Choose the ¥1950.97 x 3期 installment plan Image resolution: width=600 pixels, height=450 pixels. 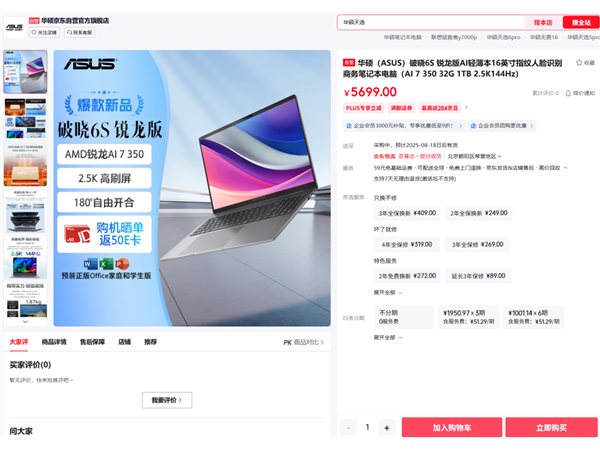468,317
